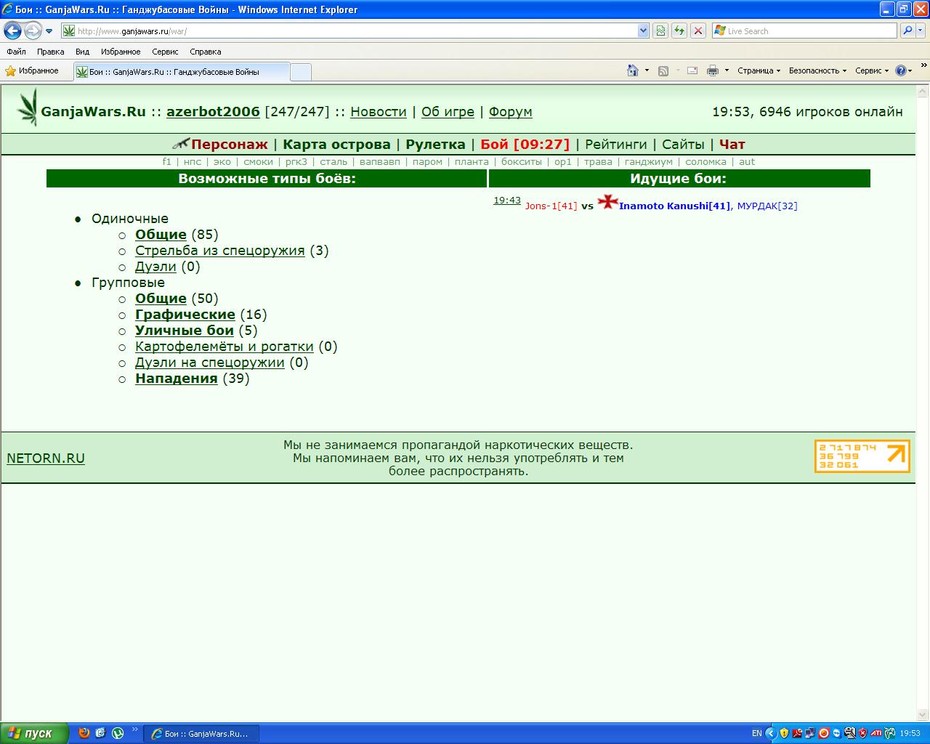Click the Read mail envelope icon
Viewport: 930px width, 744px height.
click(692, 71)
